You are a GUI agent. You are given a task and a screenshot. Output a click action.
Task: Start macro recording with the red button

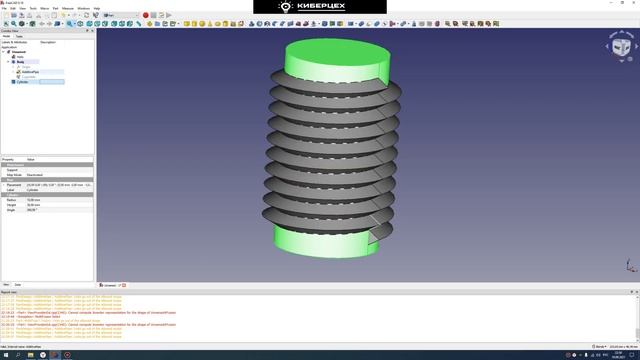(x=145, y=15)
